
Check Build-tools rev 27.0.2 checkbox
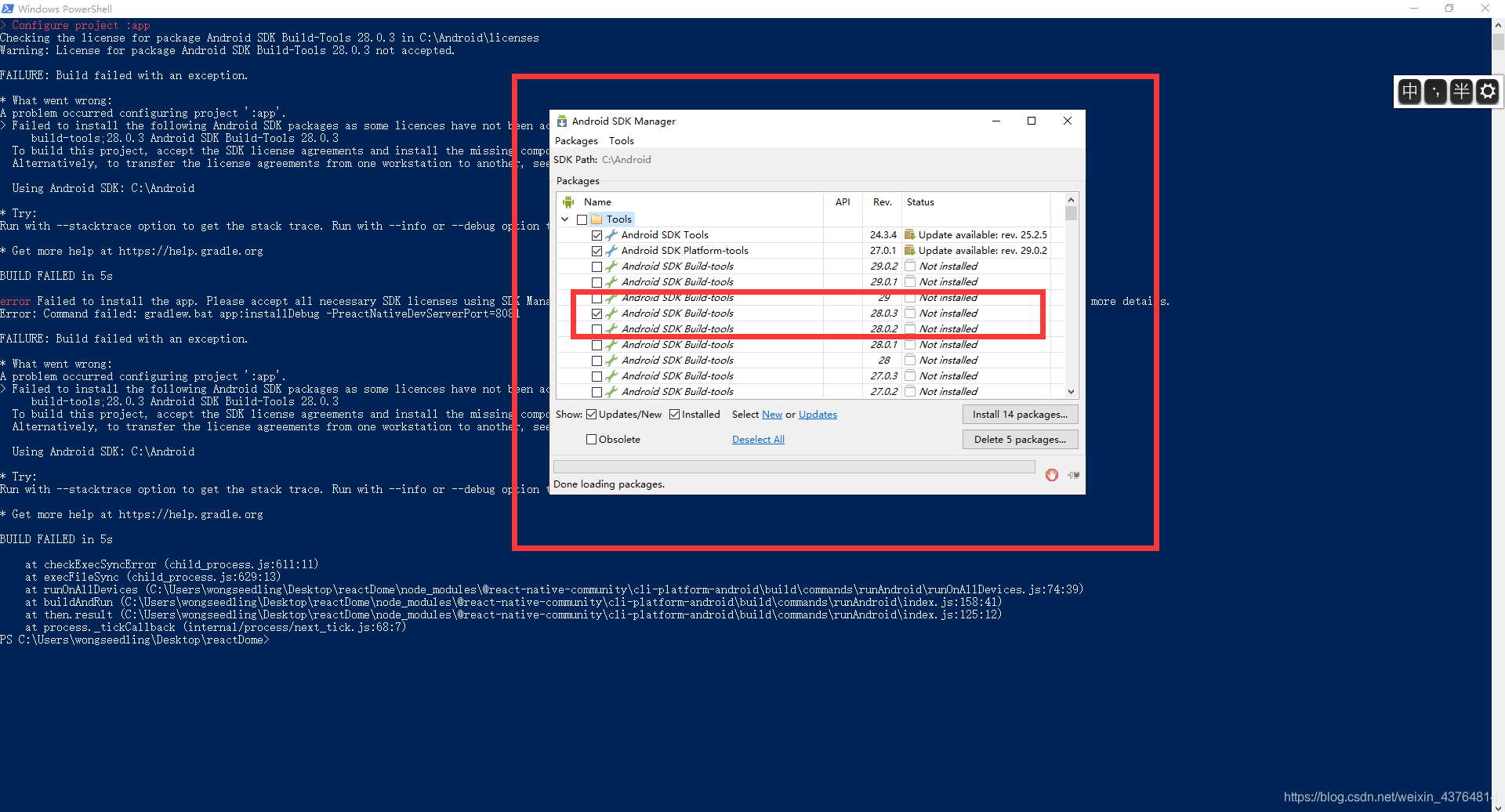(597, 392)
